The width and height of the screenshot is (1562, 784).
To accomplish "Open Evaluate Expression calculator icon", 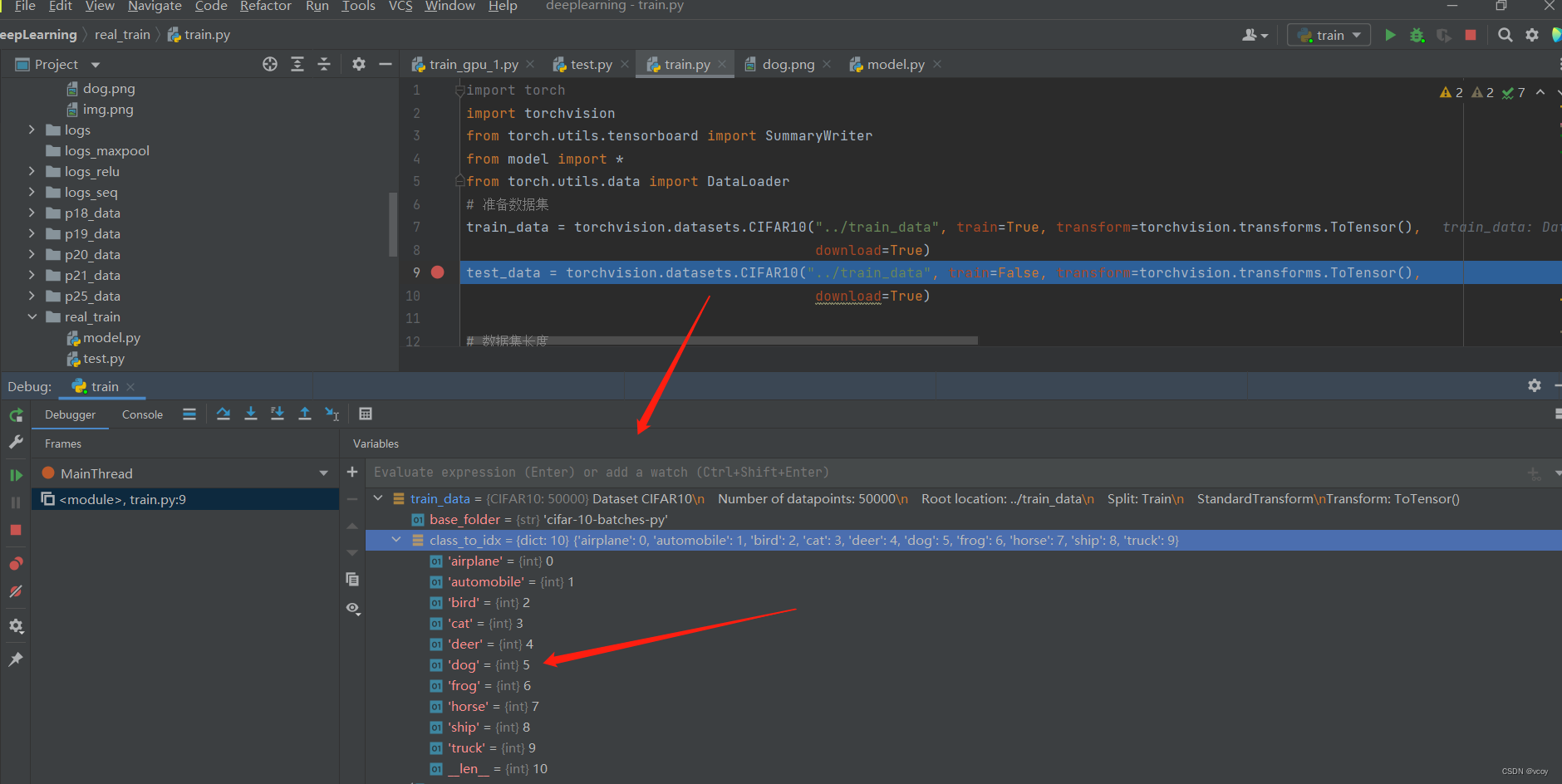I will tap(366, 414).
